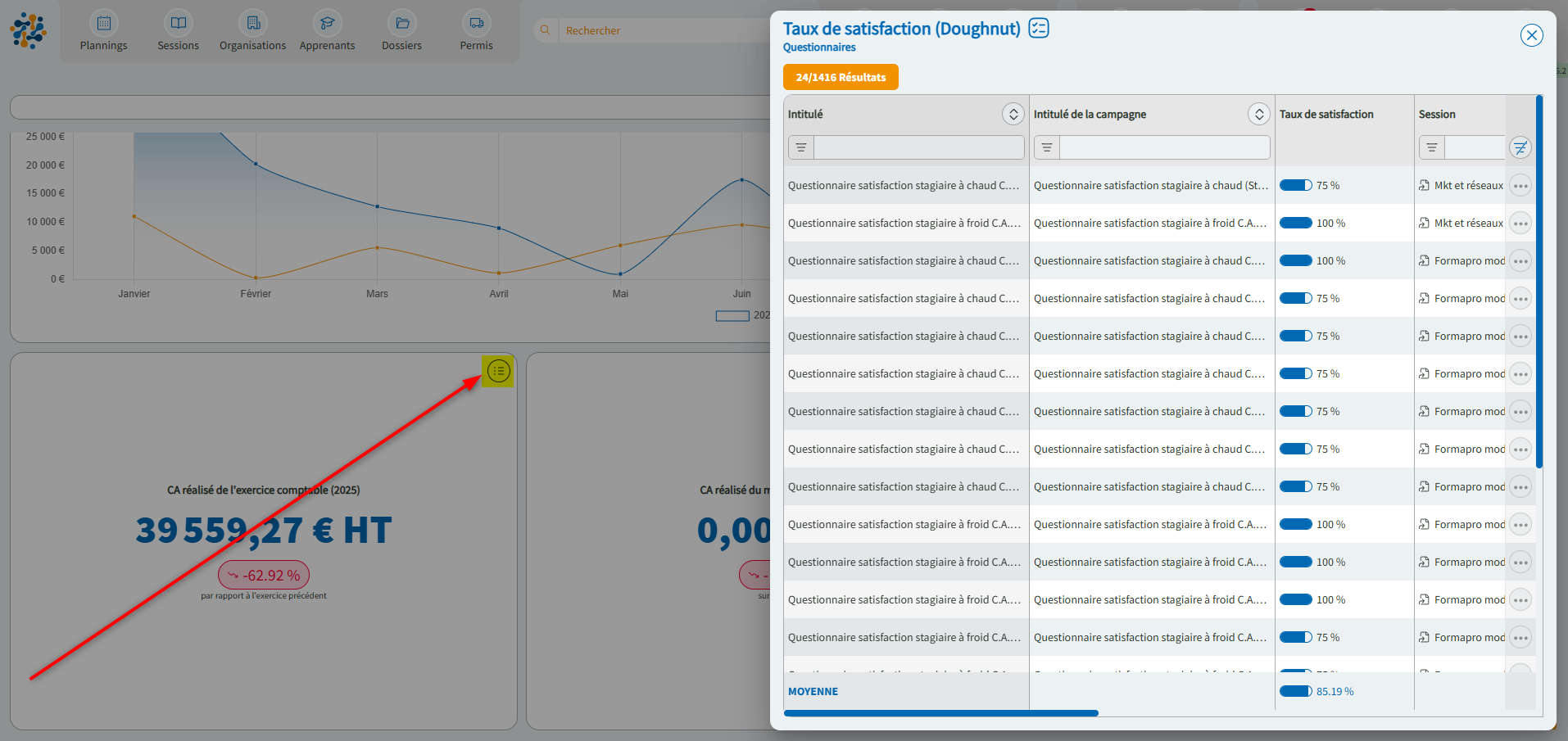This screenshot has height=741, width=1568.
Task: Click the clear filters icon in table header
Action: click(x=1520, y=147)
